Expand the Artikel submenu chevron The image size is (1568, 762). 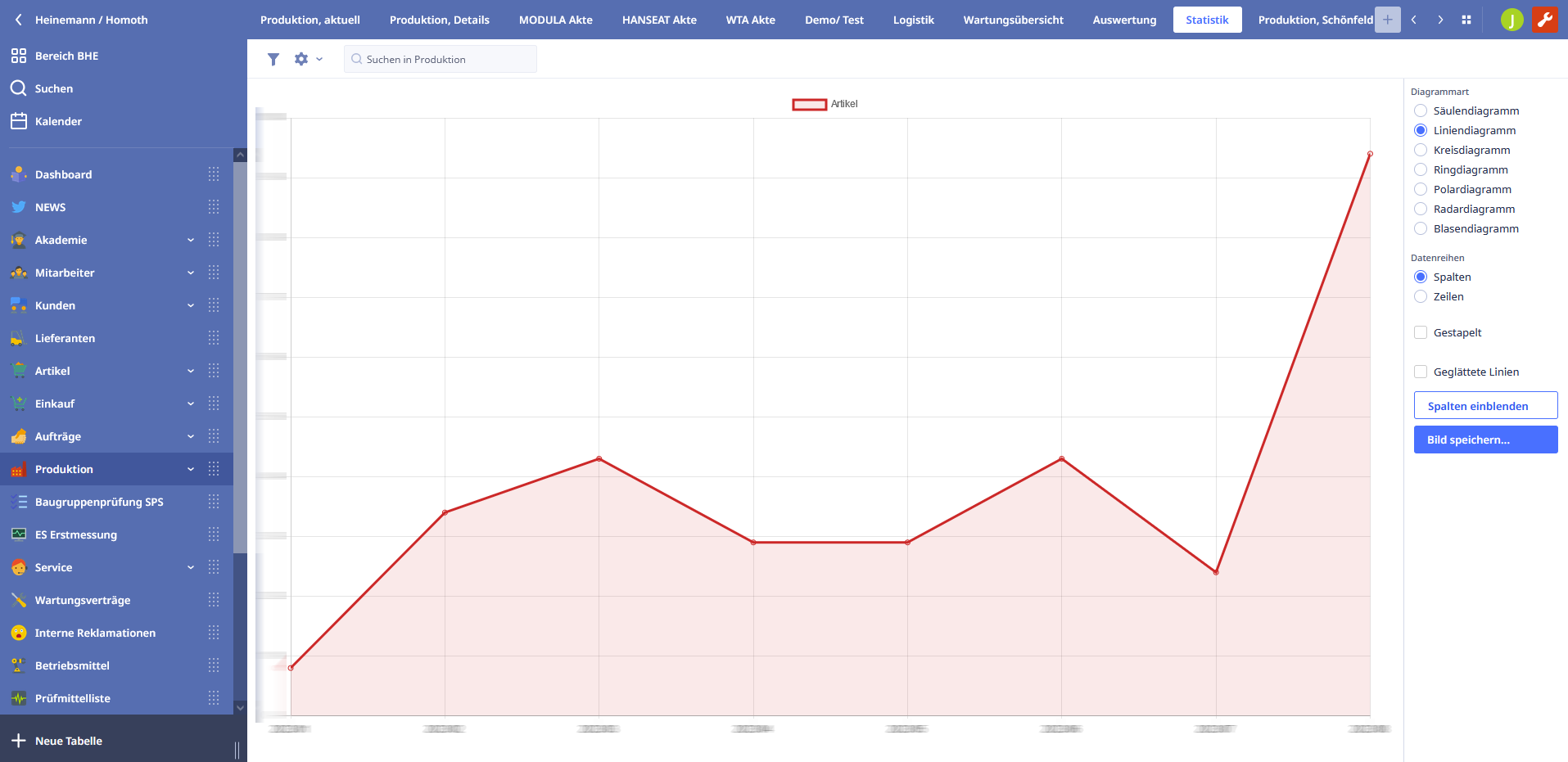(191, 371)
